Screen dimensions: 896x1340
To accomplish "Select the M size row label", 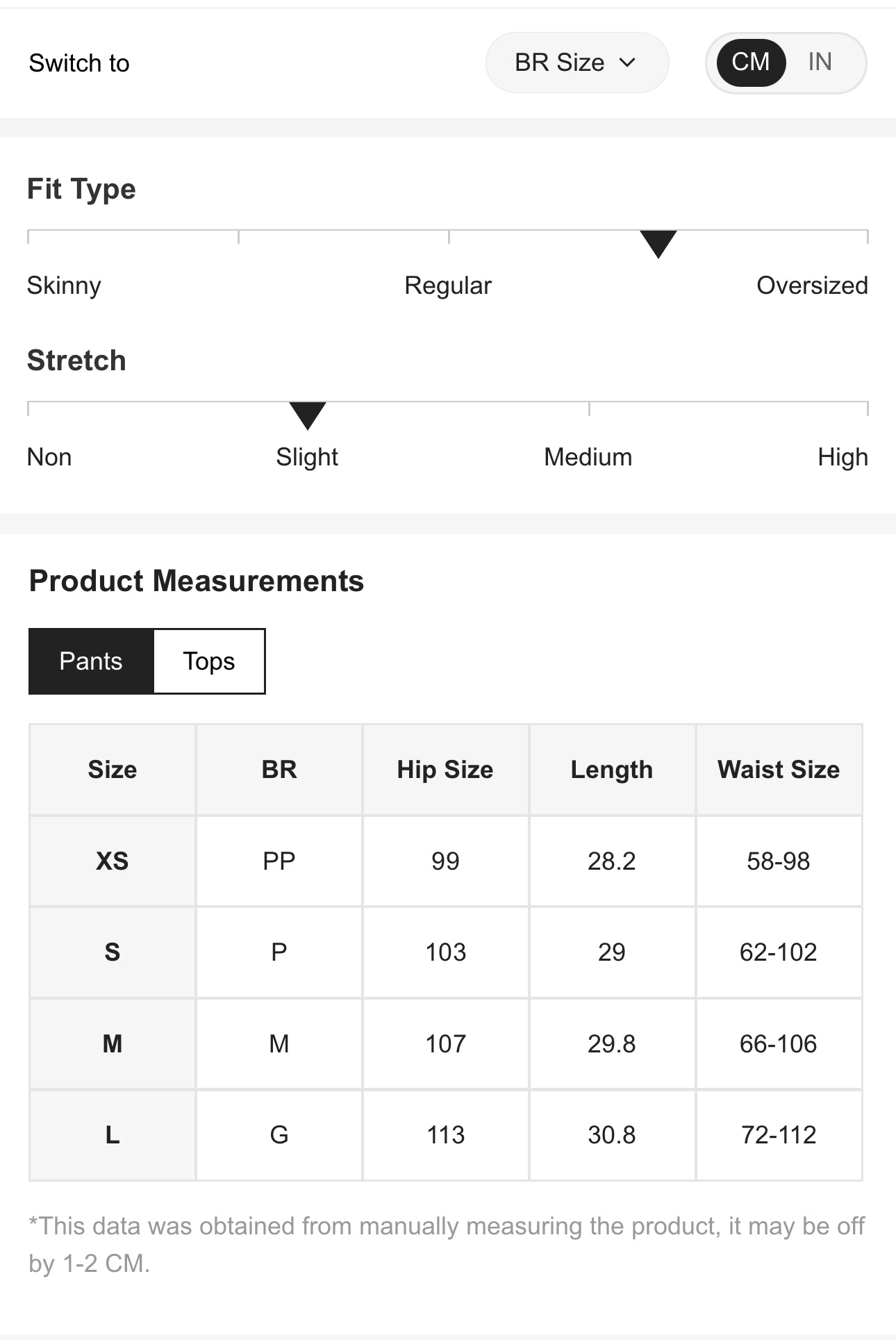I will click(x=113, y=1043).
